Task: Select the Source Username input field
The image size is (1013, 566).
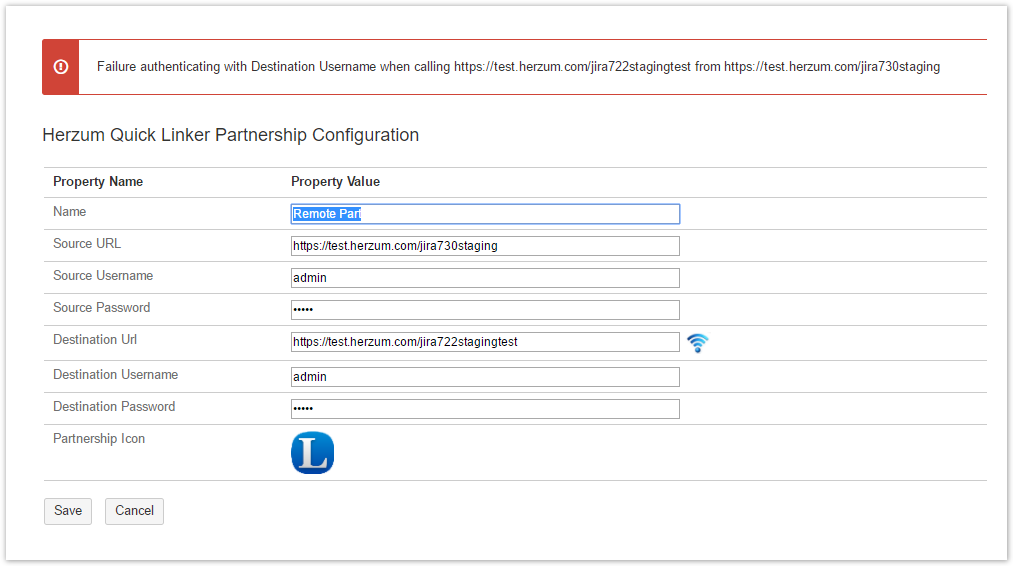Action: (485, 278)
